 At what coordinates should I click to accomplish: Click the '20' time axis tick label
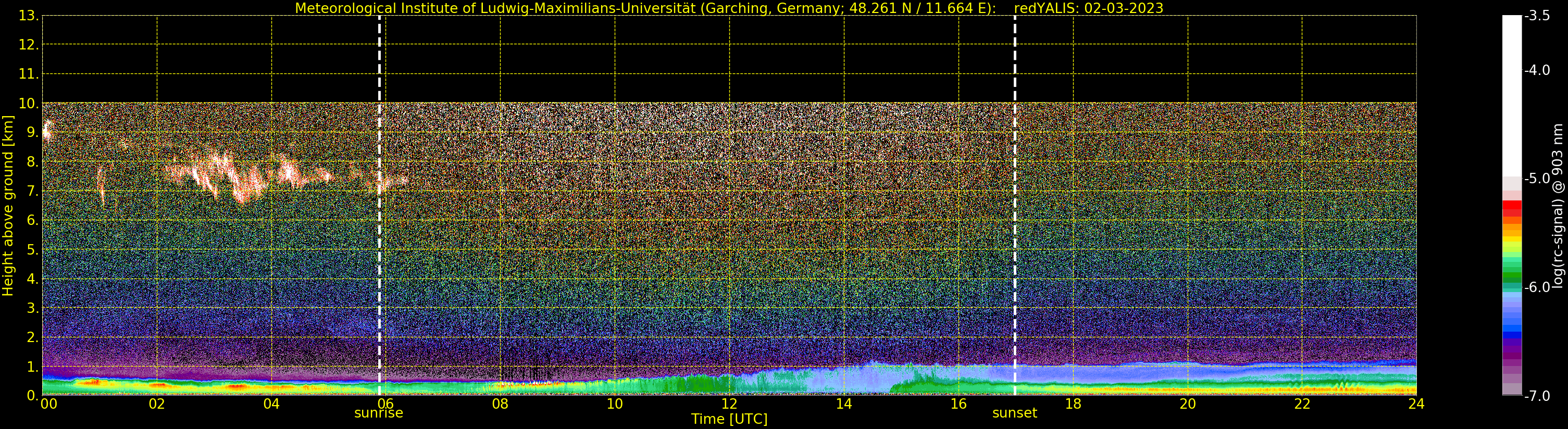[x=1188, y=404]
